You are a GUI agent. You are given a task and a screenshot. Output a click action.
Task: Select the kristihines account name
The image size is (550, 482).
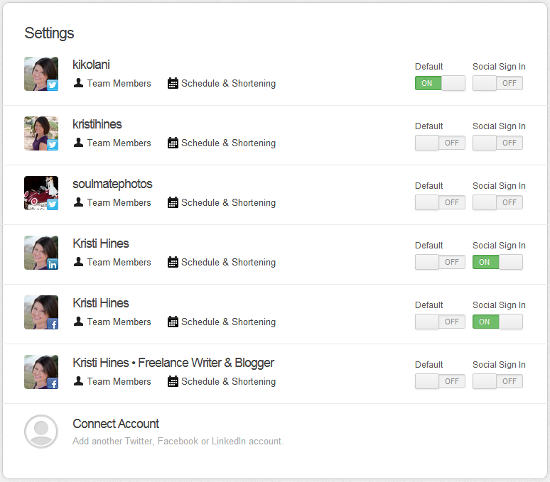point(97,124)
